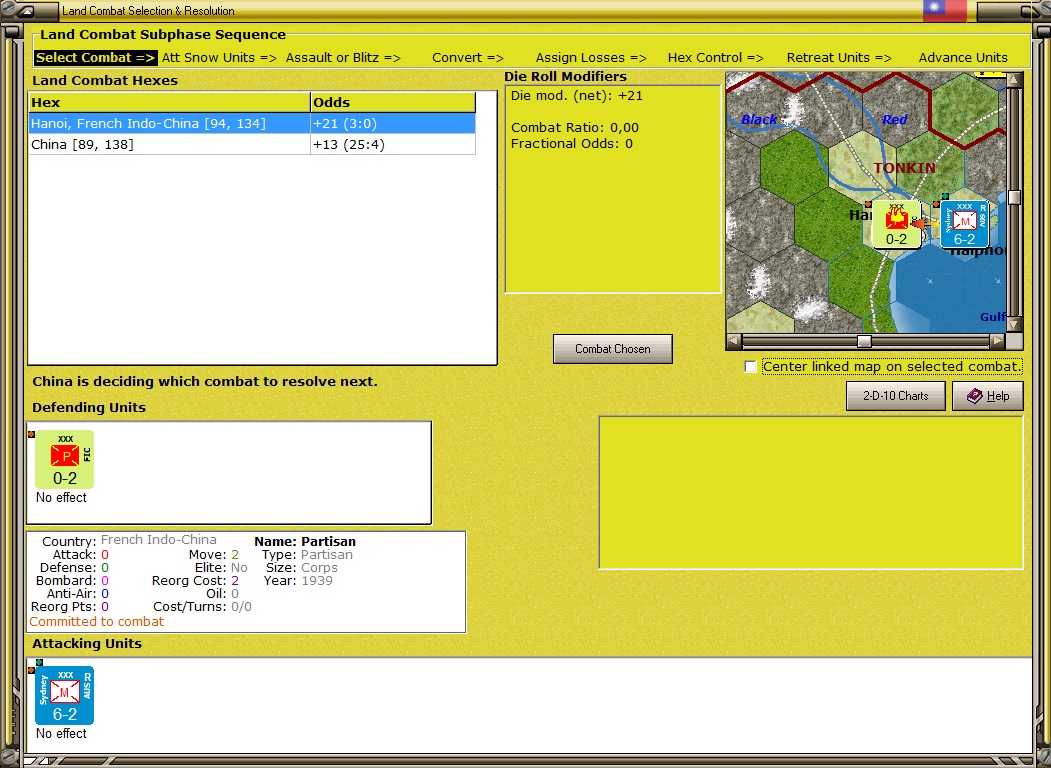The image size is (1051, 768).
Task: Click the Fractional Odds: 0 text
Action: [571, 143]
